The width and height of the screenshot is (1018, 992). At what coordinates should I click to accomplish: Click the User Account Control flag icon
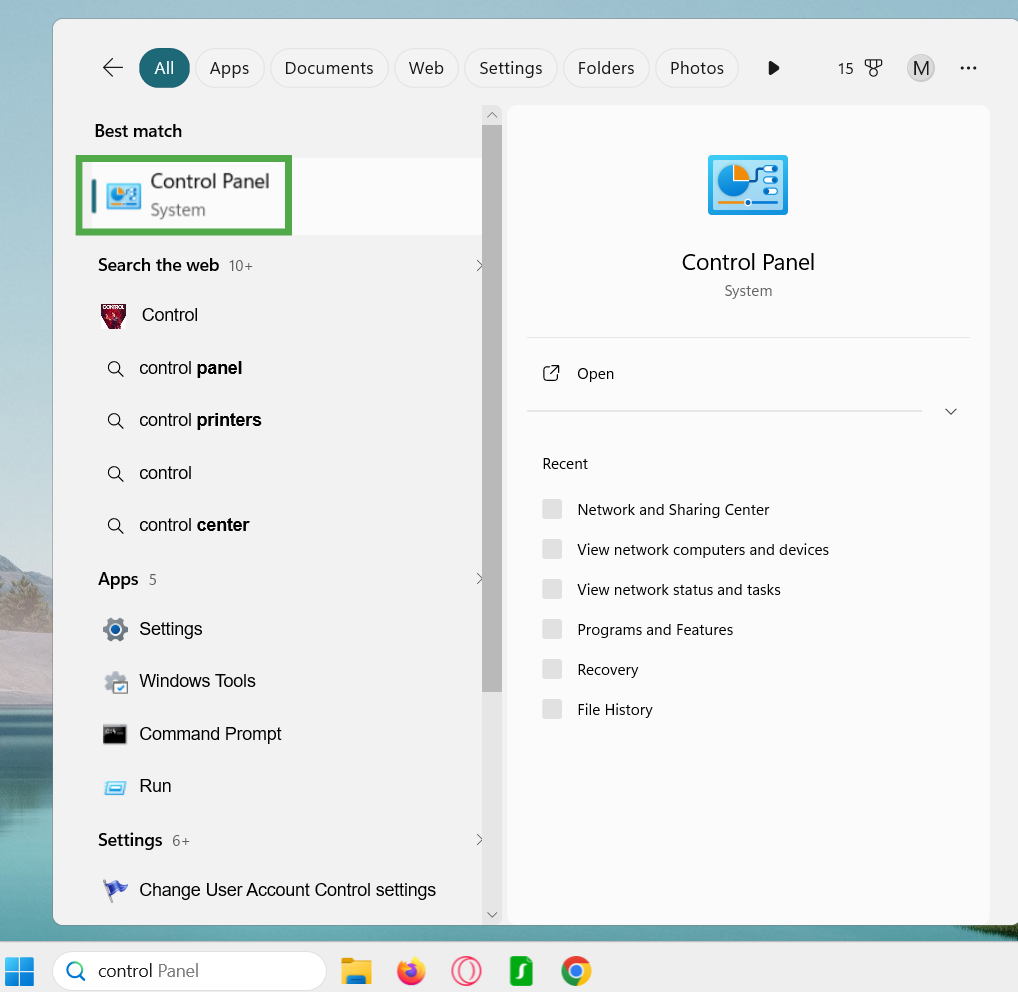point(115,889)
